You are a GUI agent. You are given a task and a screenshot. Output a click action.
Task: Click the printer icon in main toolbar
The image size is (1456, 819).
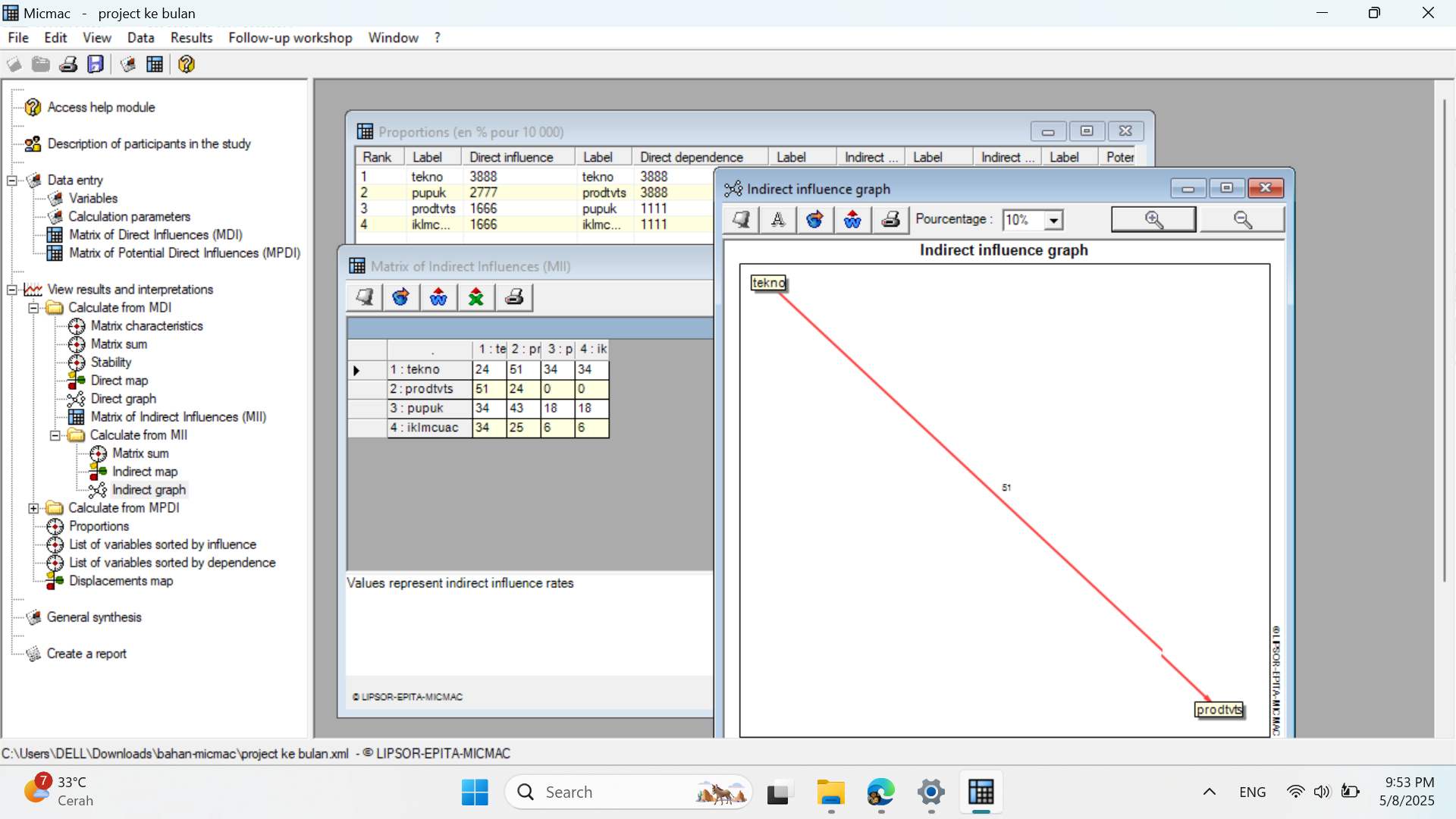(68, 64)
